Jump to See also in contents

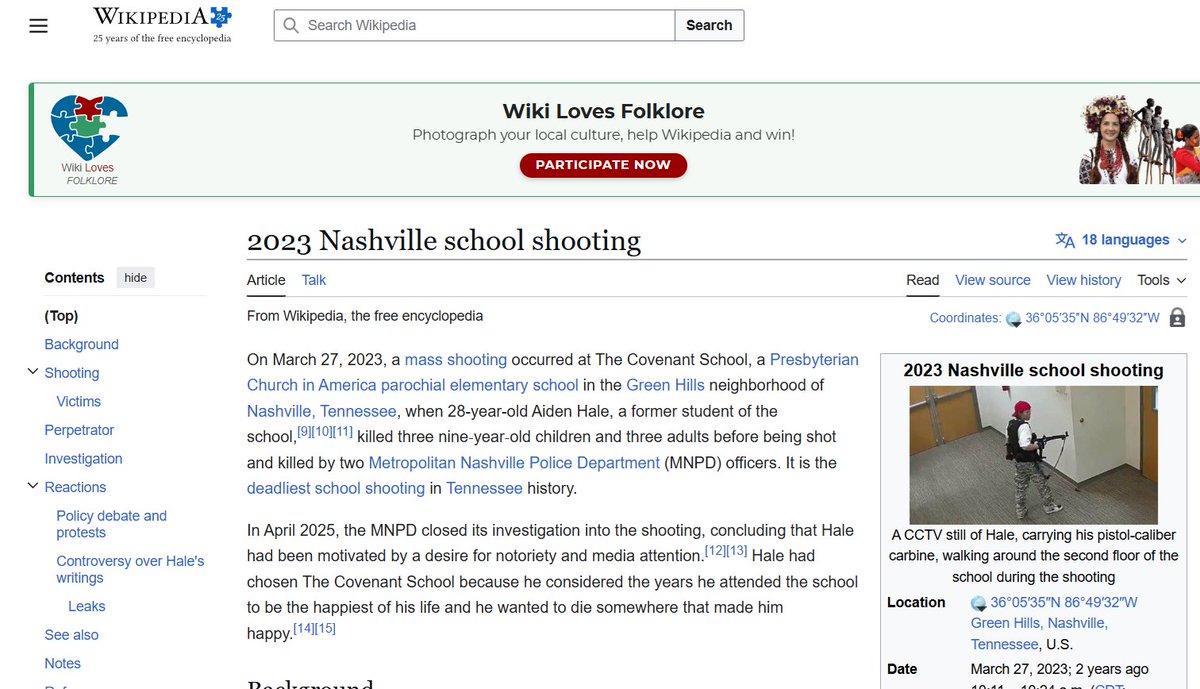pos(71,635)
